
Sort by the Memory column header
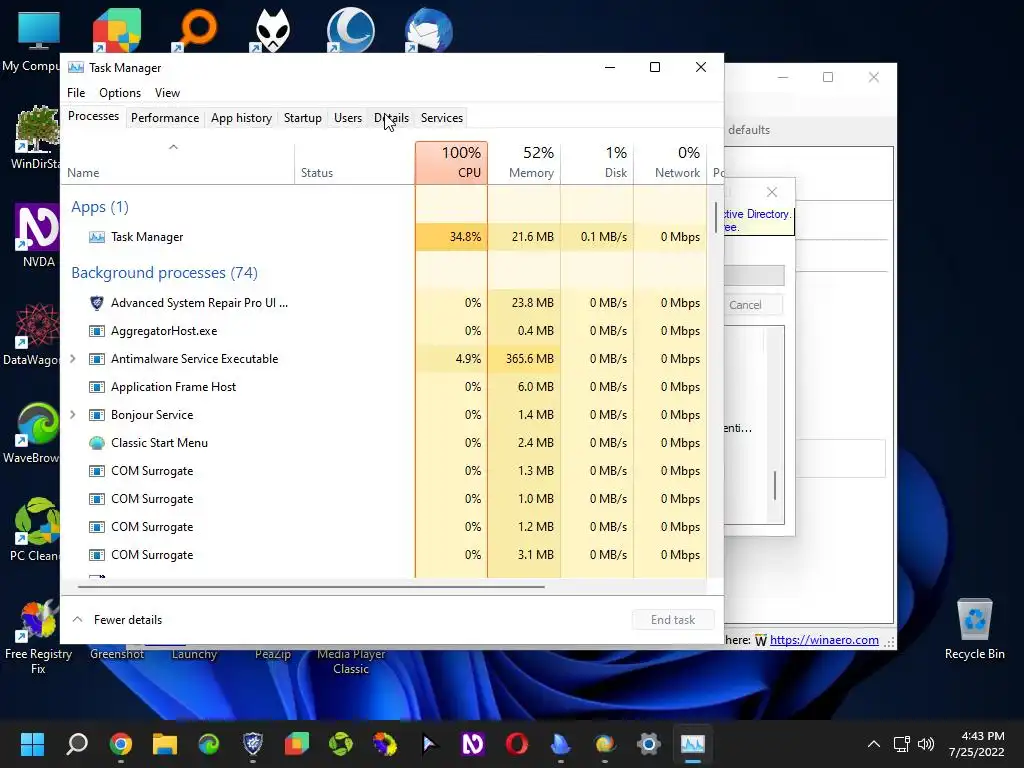coord(524,163)
